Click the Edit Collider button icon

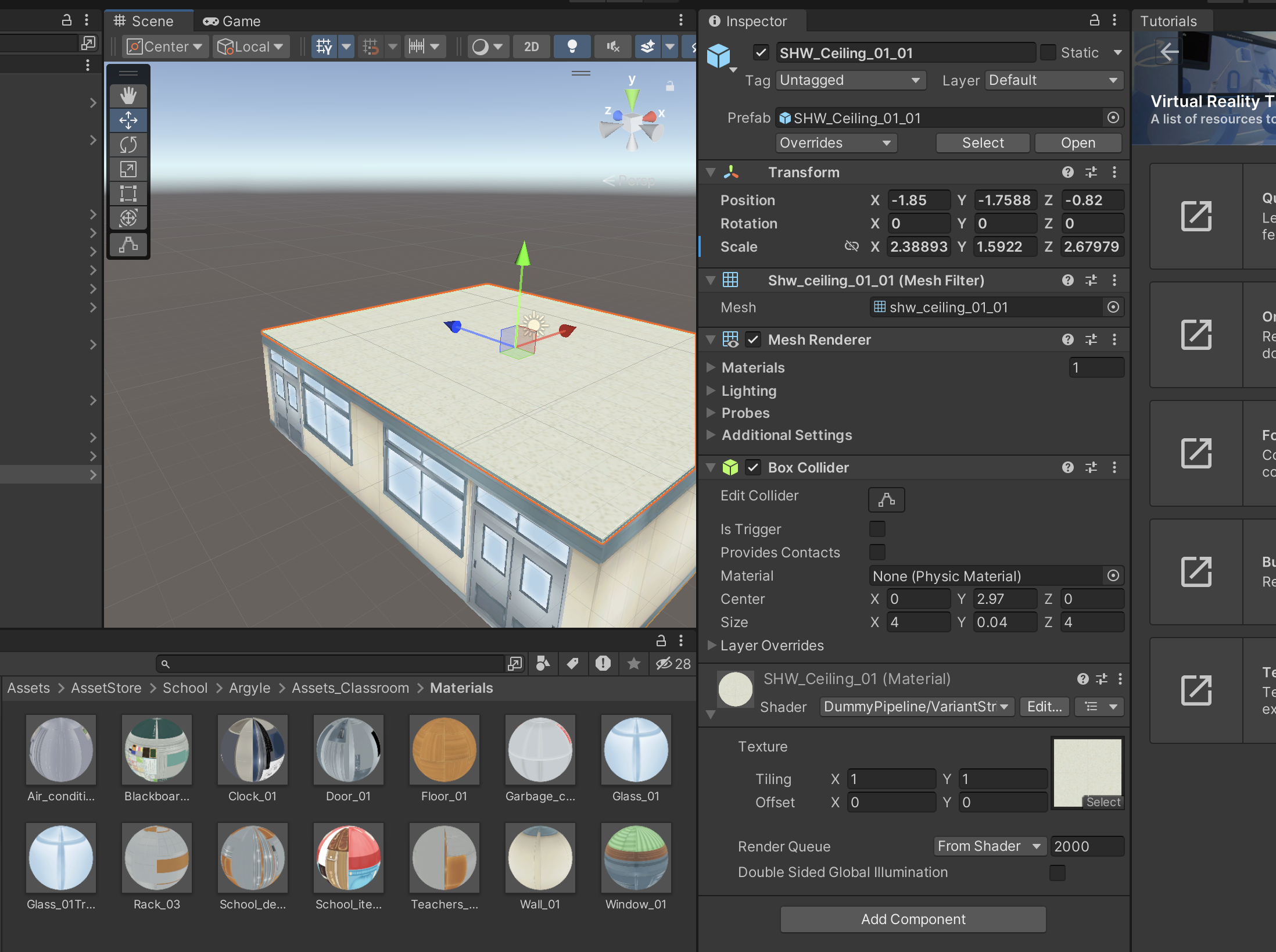(x=886, y=499)
